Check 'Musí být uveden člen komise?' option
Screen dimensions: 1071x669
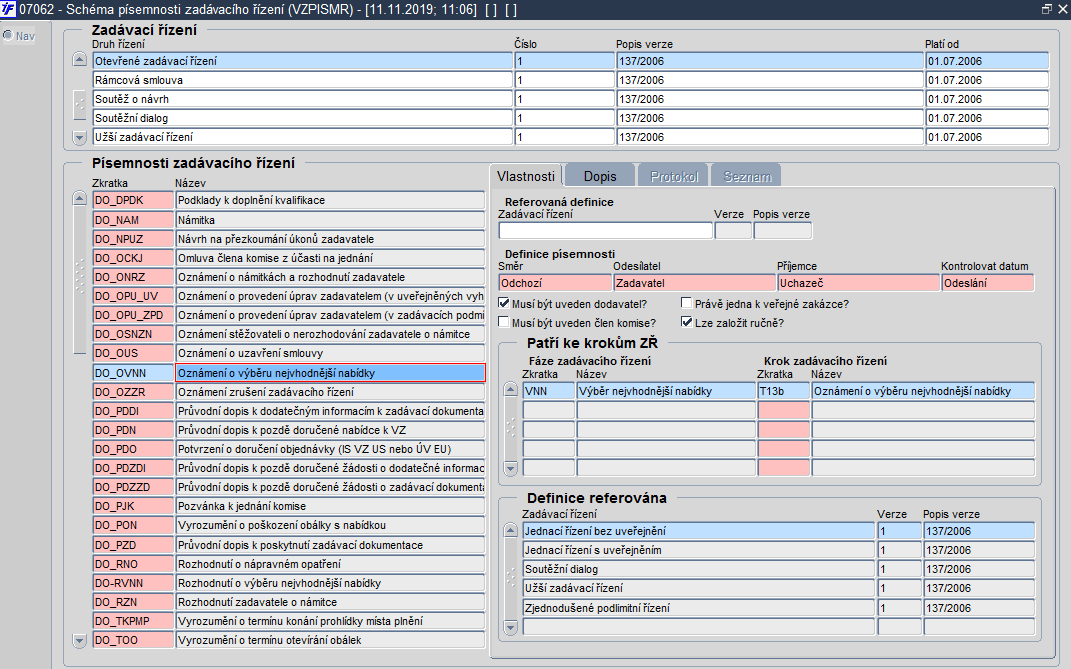[504, 323]
